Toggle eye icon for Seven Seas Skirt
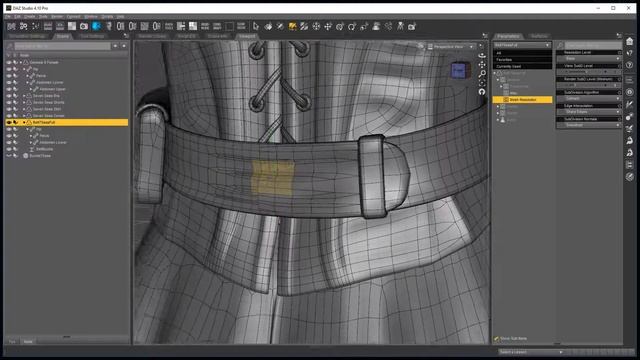The image size is (640, 360). pyautogui.click(x=9, y=109)
